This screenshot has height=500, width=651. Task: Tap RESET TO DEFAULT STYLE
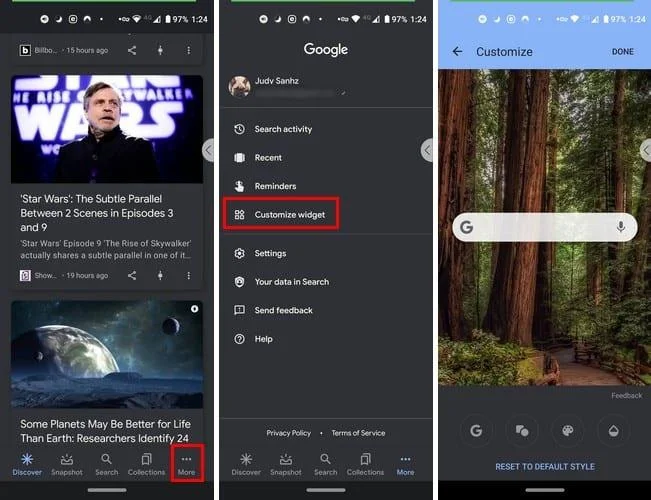tap(545, 467)
